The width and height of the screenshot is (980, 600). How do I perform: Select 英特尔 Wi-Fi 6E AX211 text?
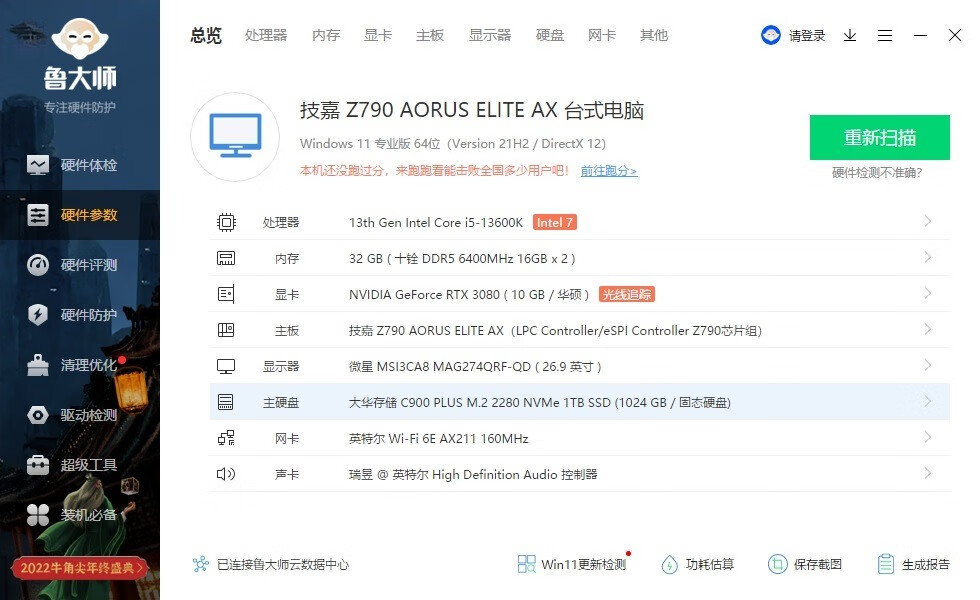pos(438,439)
